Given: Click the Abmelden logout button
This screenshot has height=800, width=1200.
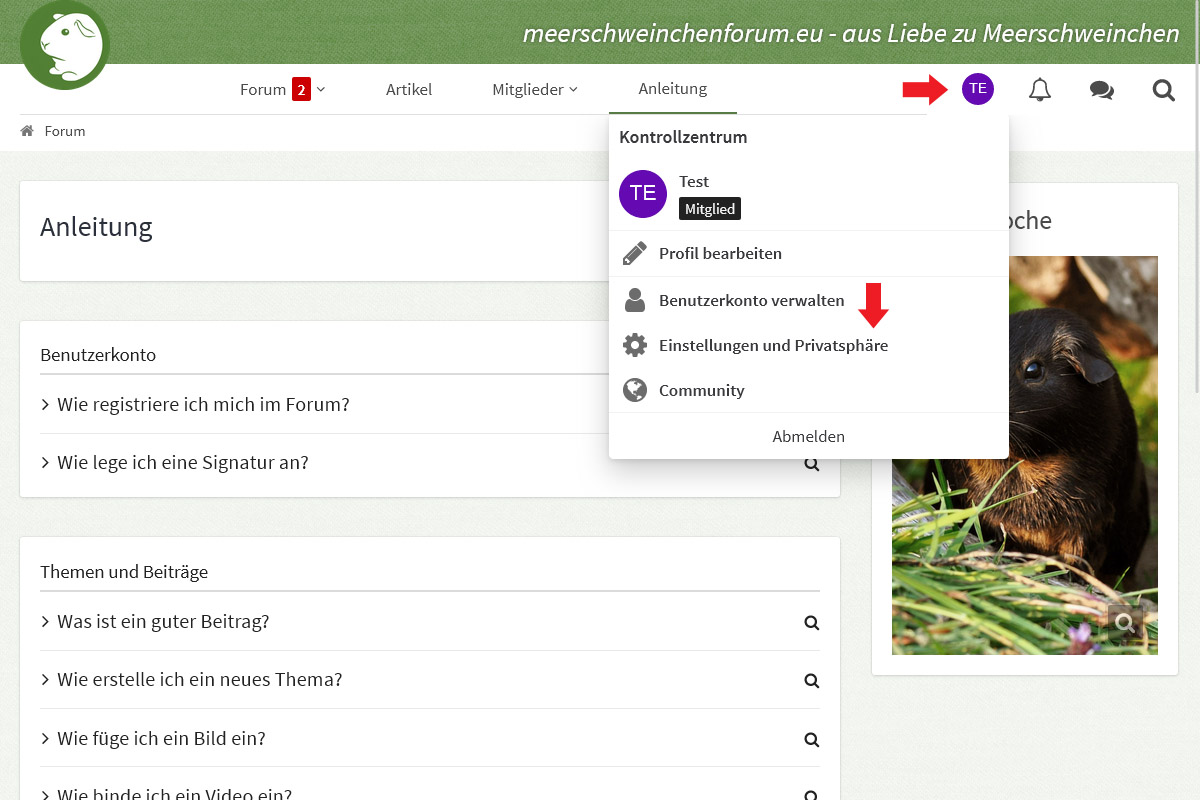Looking at the screenshot, I should pos(808,436).
